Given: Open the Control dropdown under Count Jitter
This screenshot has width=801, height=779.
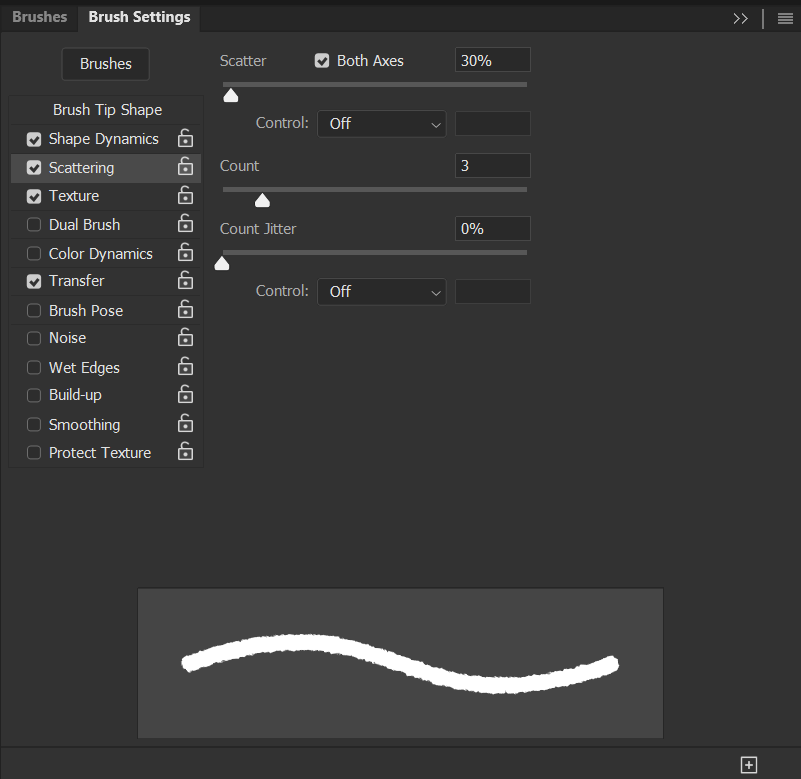Looking at the screenshot, I should (x=380, y=291).
